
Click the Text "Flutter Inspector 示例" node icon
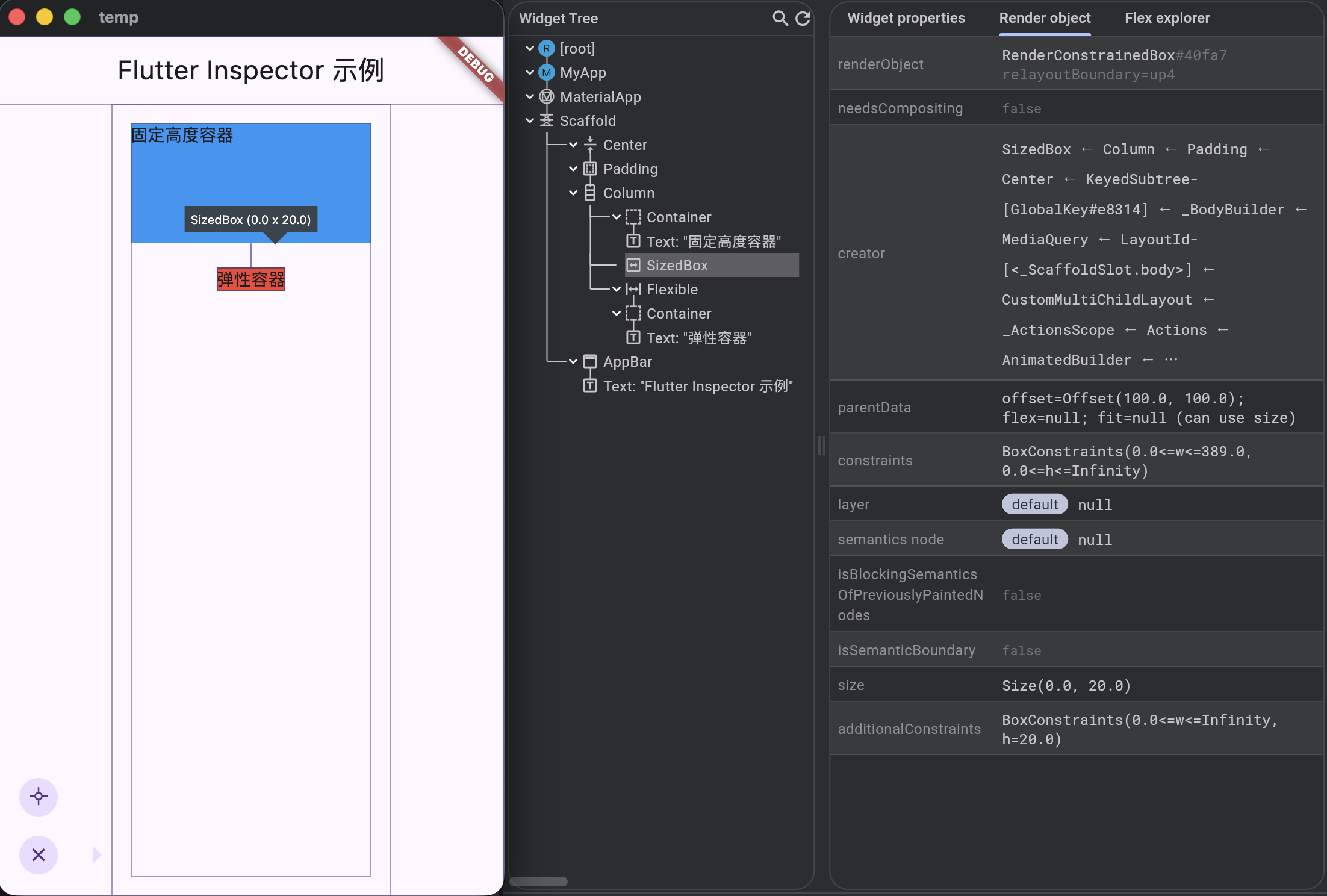[x=590, y=386]
